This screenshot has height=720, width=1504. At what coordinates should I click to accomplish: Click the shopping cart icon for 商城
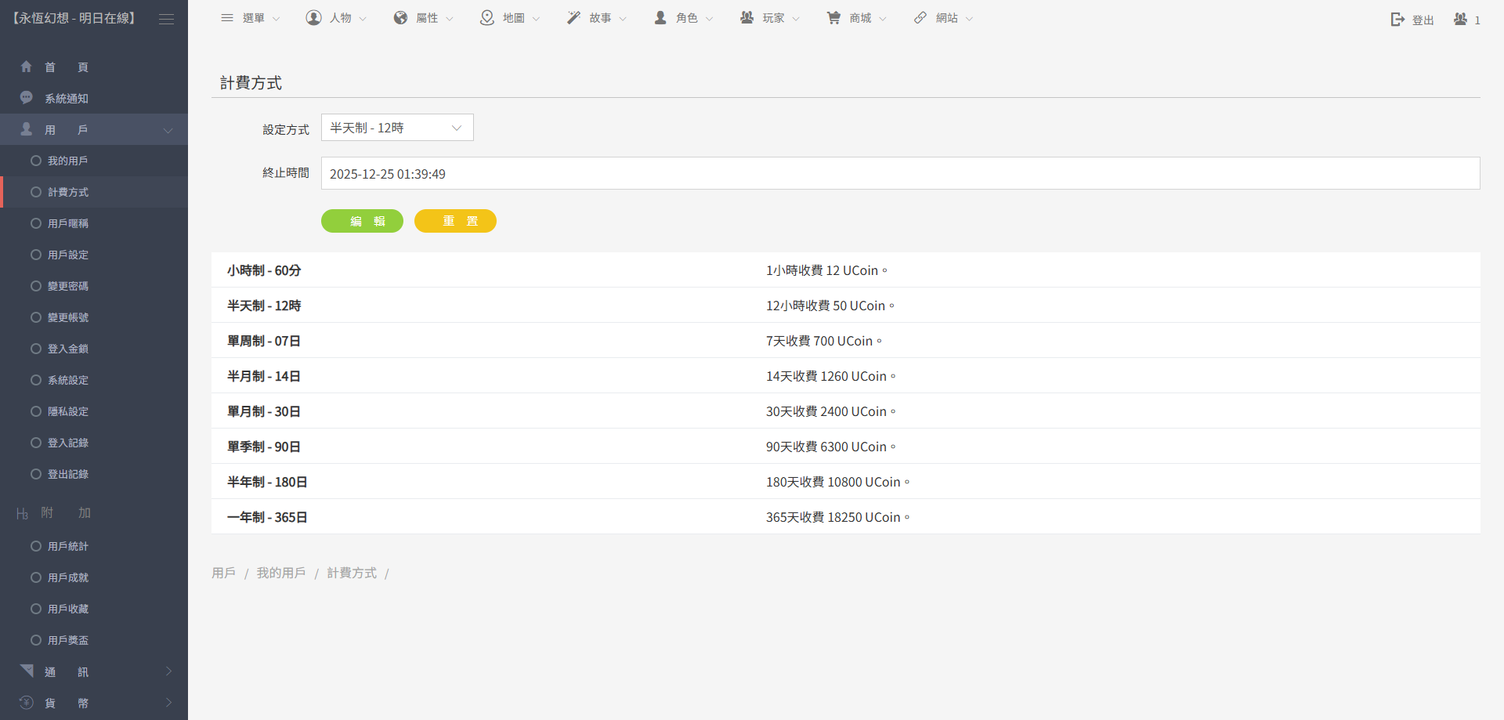(x=833, y=18)
